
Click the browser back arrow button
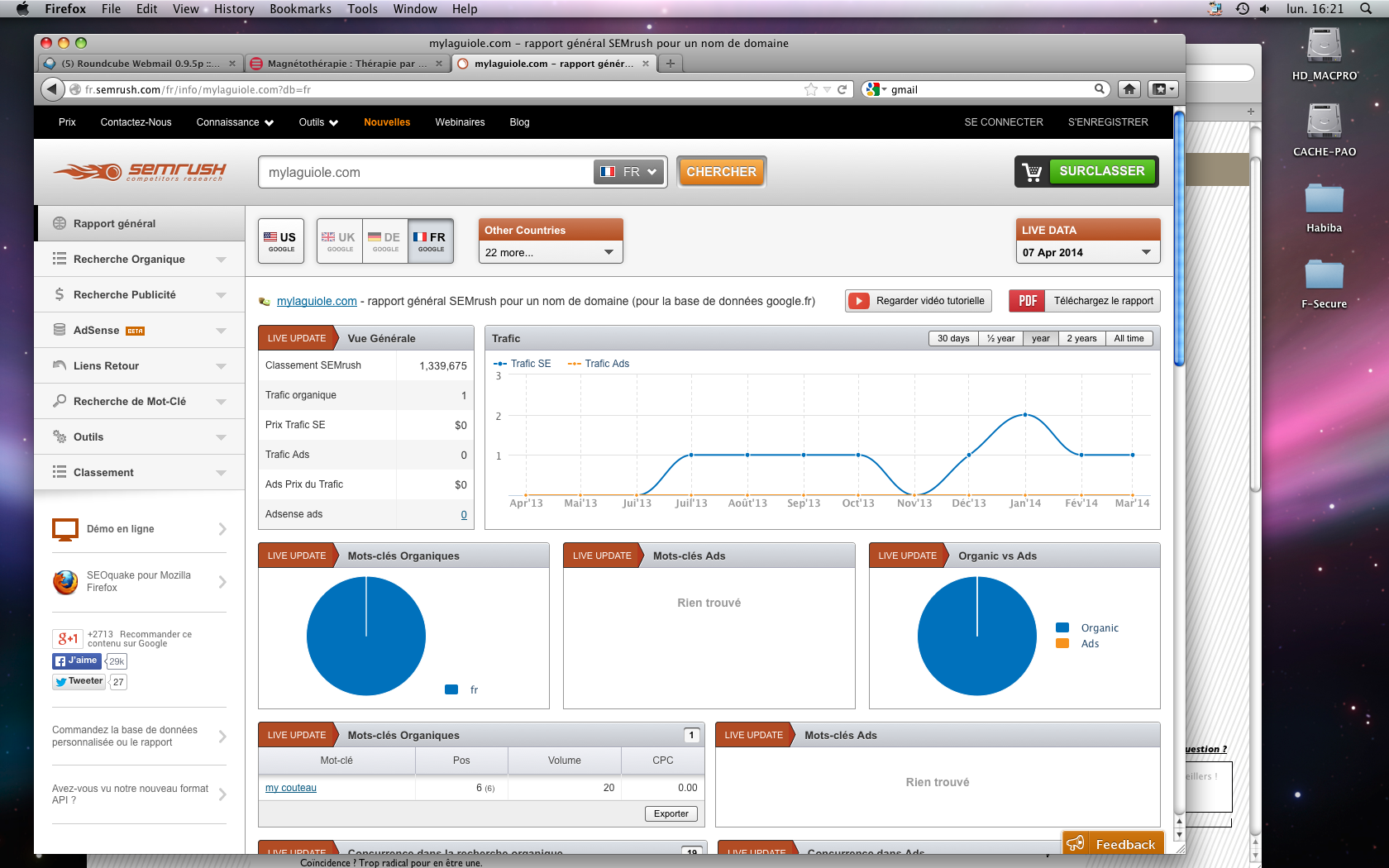coord(52,89)
